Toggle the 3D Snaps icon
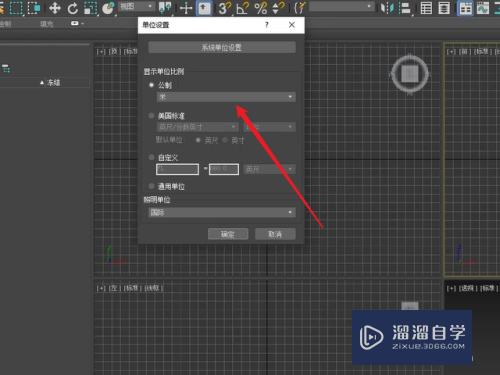The width and height of the screenshot is (500, 375). pos(225,8)
